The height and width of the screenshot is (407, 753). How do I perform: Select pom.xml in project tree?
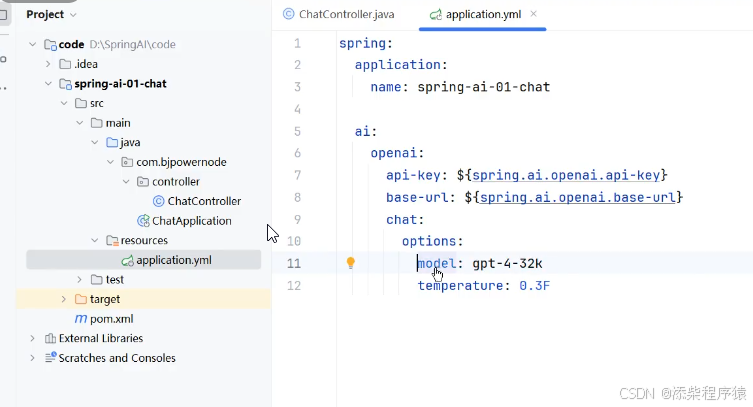click(x=111, y=319)
